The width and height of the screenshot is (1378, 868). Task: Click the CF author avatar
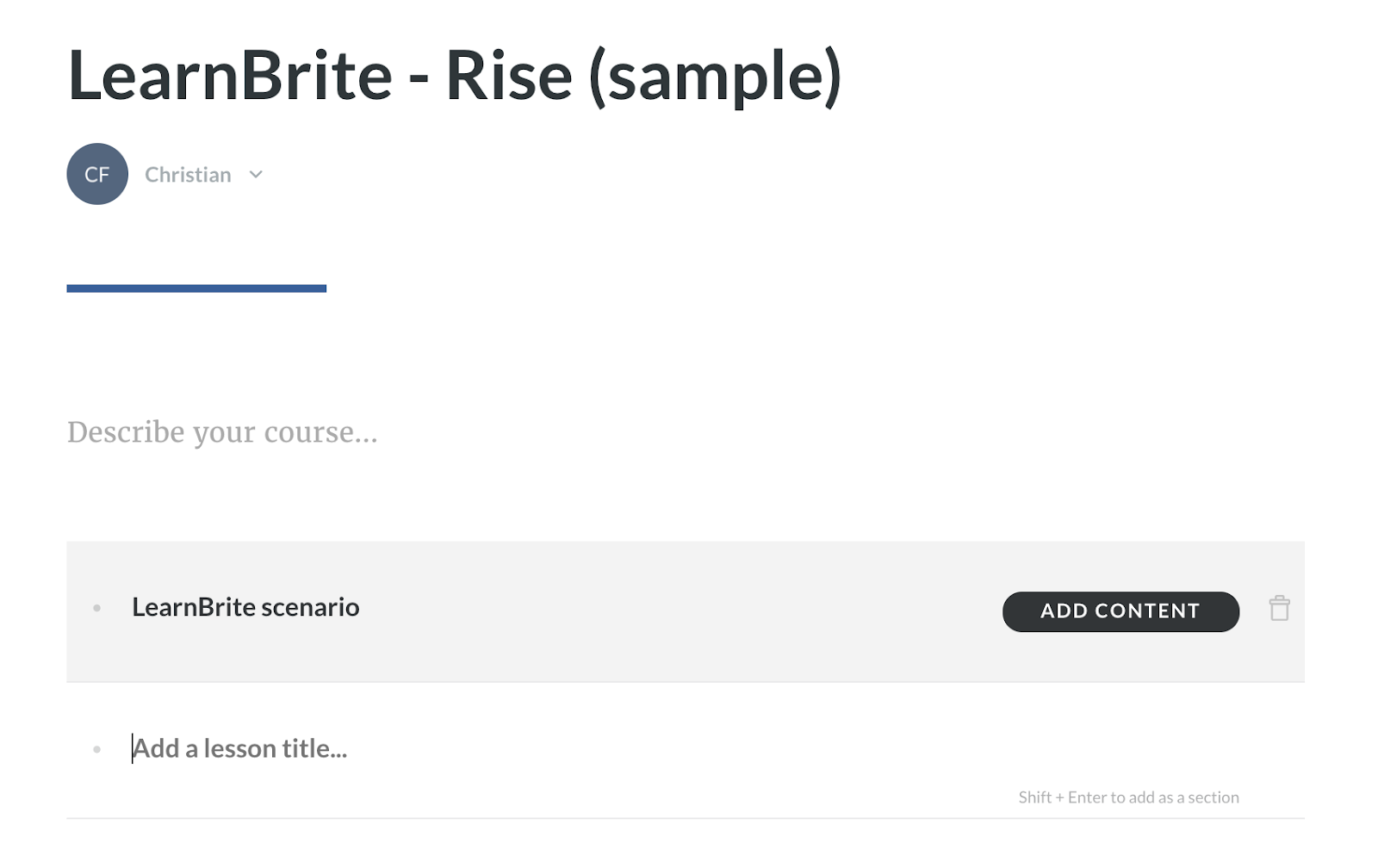97,174
